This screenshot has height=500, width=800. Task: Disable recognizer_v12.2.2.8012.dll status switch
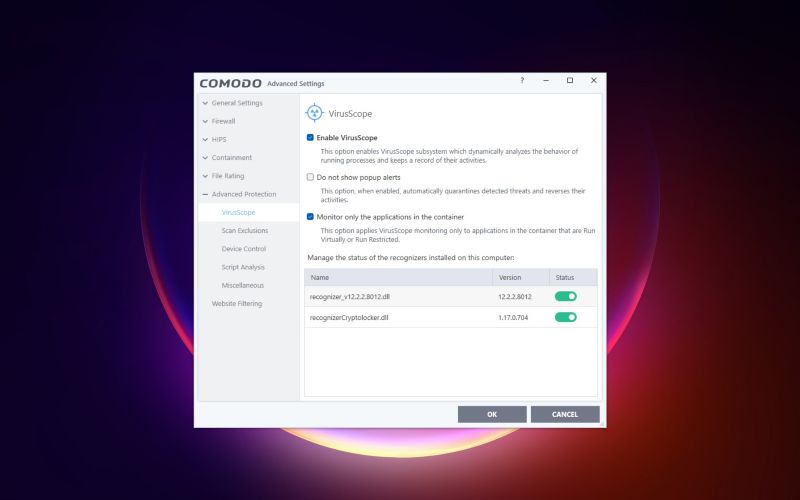[x=566, y=296]
